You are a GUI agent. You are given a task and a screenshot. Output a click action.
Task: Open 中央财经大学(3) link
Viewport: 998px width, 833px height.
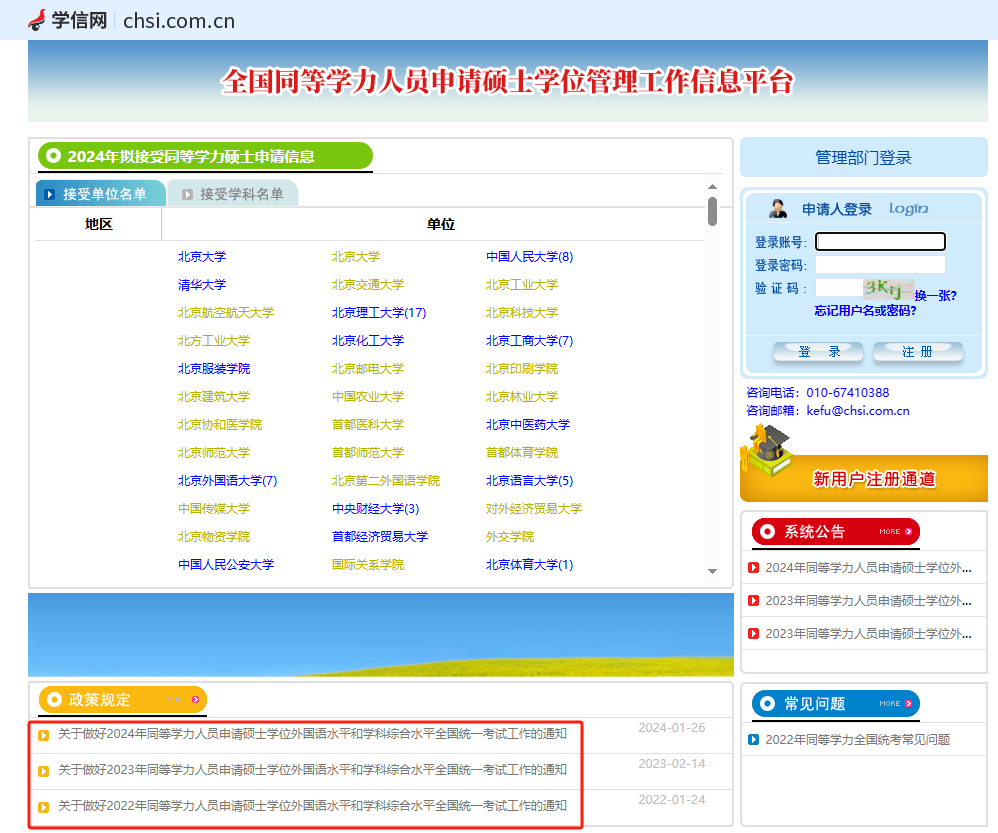[376, 508]
